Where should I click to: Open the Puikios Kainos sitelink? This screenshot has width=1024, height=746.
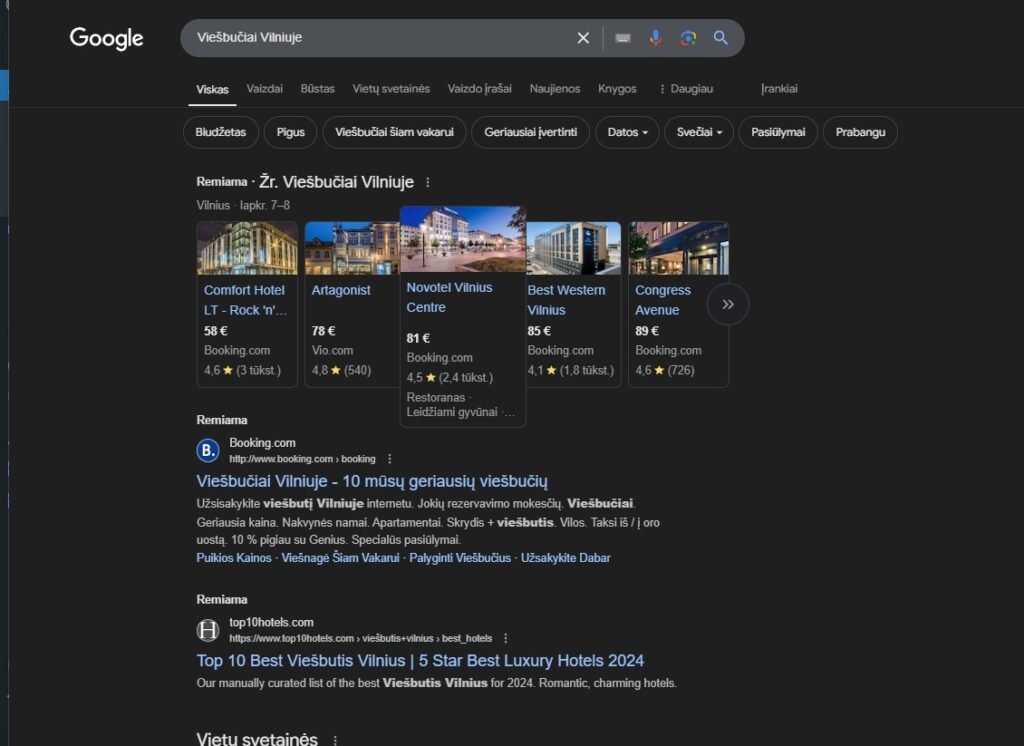234,558
